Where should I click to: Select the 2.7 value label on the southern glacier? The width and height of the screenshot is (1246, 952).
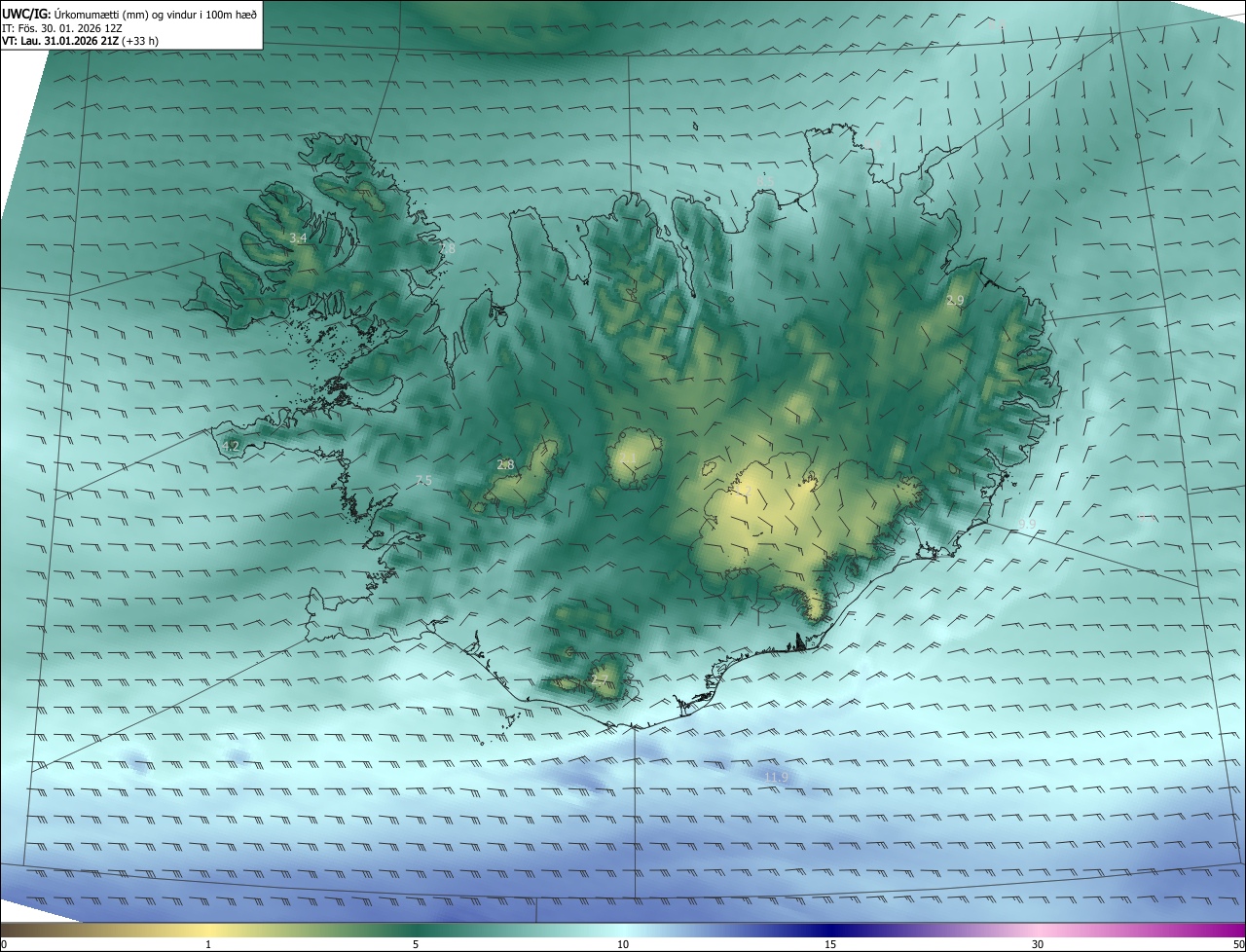[x=600, y=679]
